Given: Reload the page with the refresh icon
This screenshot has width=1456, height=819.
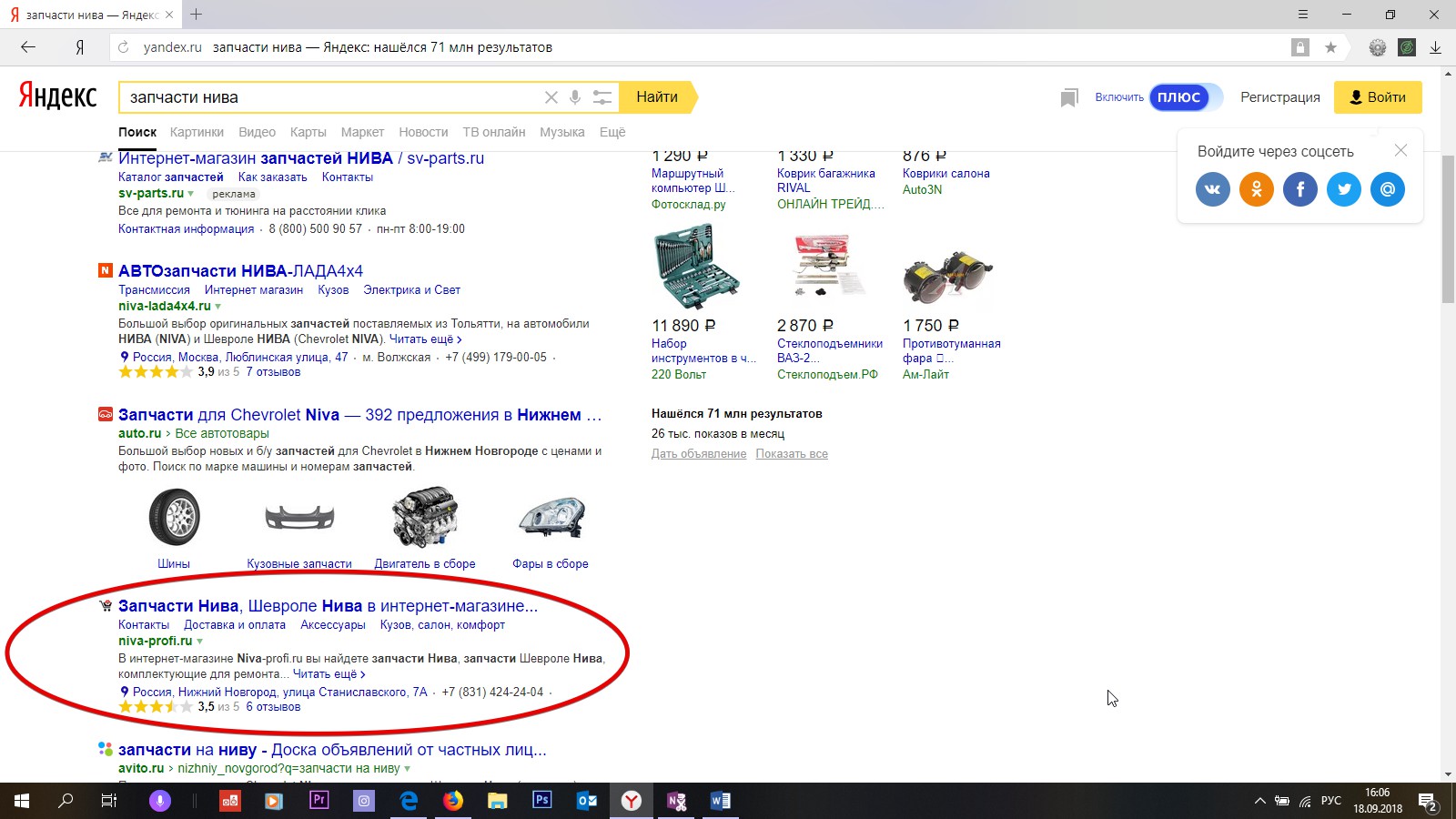Looking at the screenshot, I should click(x=124, y=47).
